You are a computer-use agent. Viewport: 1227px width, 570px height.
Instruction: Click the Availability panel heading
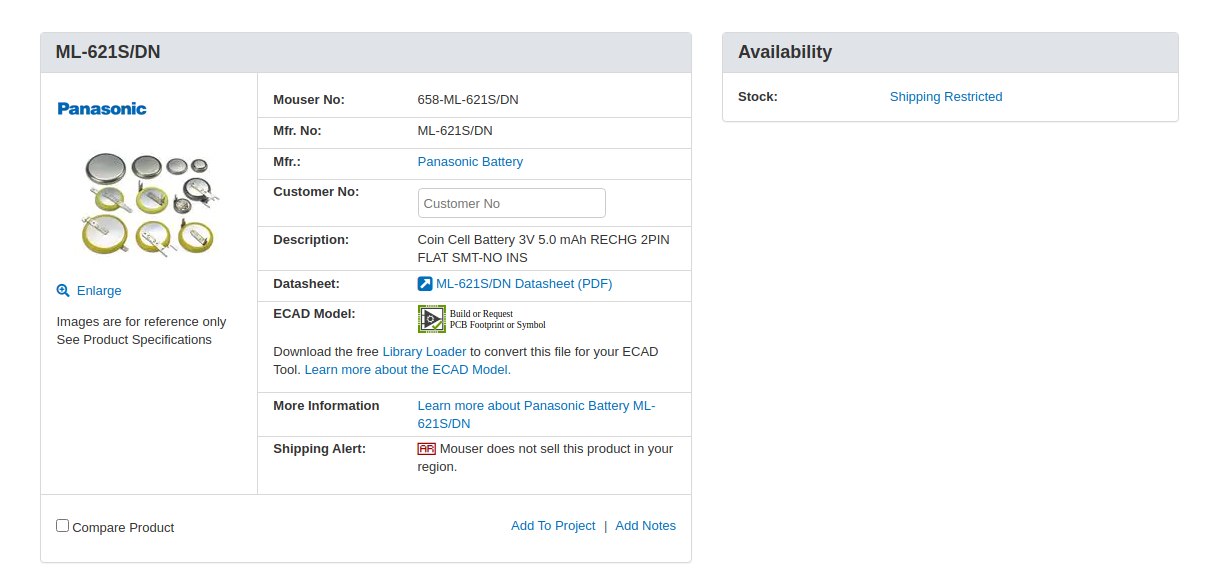[x=785, y=53]
